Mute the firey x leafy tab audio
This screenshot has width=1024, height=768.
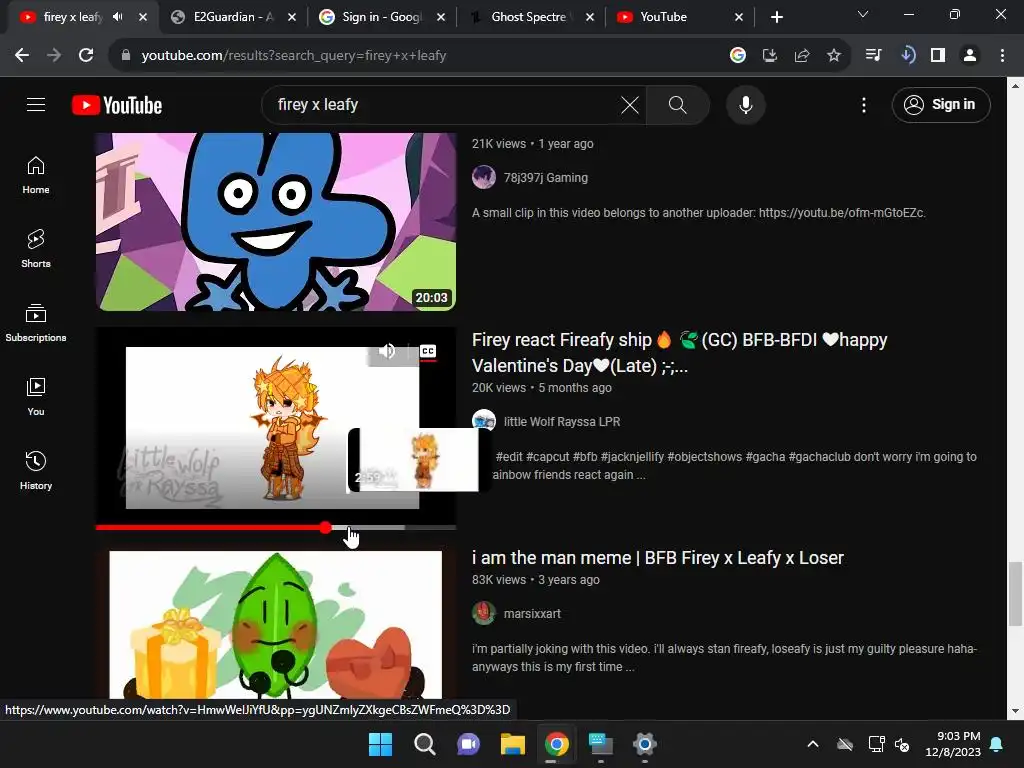[118, 17]
